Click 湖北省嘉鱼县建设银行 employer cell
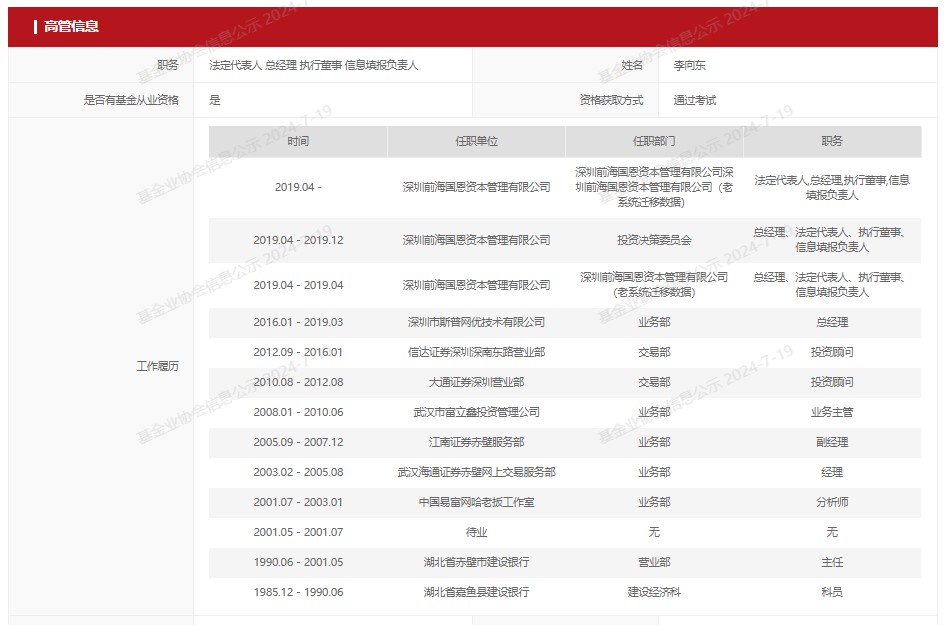This screenshot has height=625, width=945. pos(476,592)
